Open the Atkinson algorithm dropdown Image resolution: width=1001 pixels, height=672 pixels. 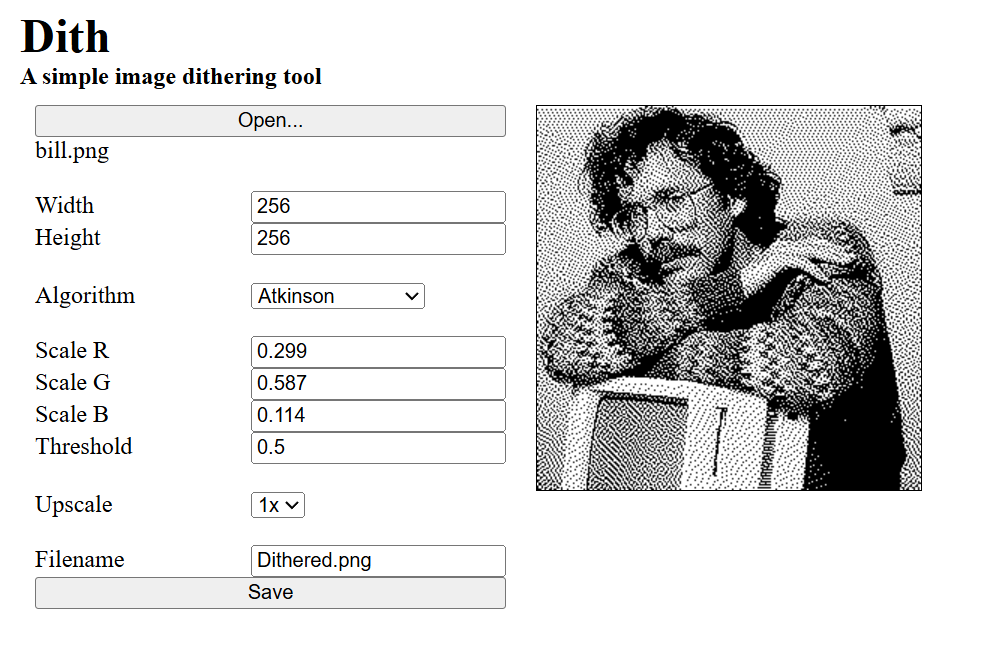tap(338, 296)
